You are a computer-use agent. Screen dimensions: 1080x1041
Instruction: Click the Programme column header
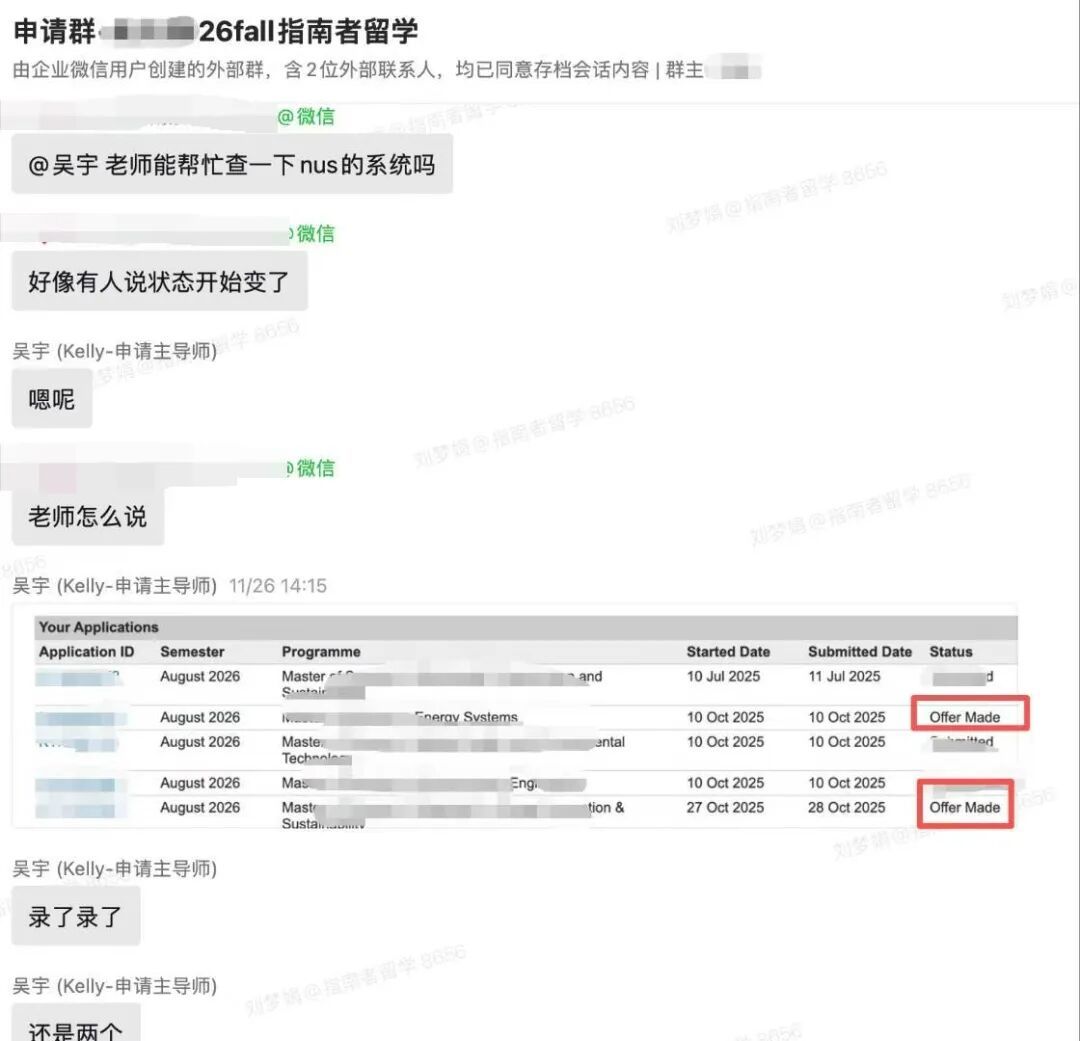320,652
